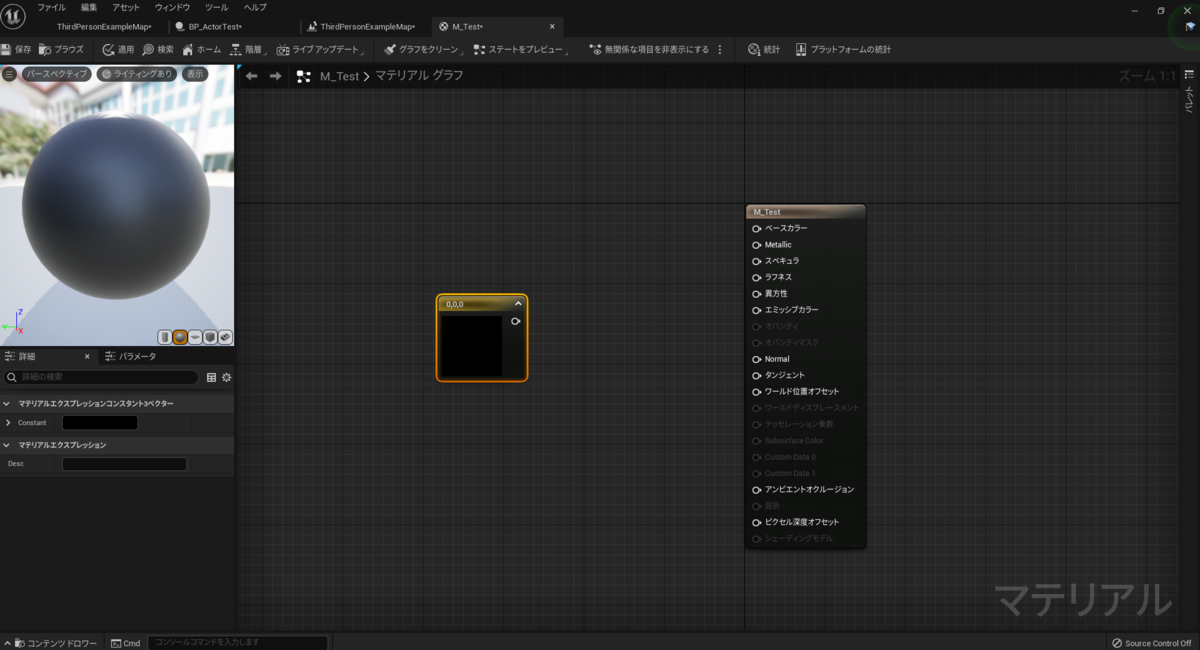The image size is (1200, 650).
Task: Toggle the 統計 stats panel
Action: coord(764,49)
